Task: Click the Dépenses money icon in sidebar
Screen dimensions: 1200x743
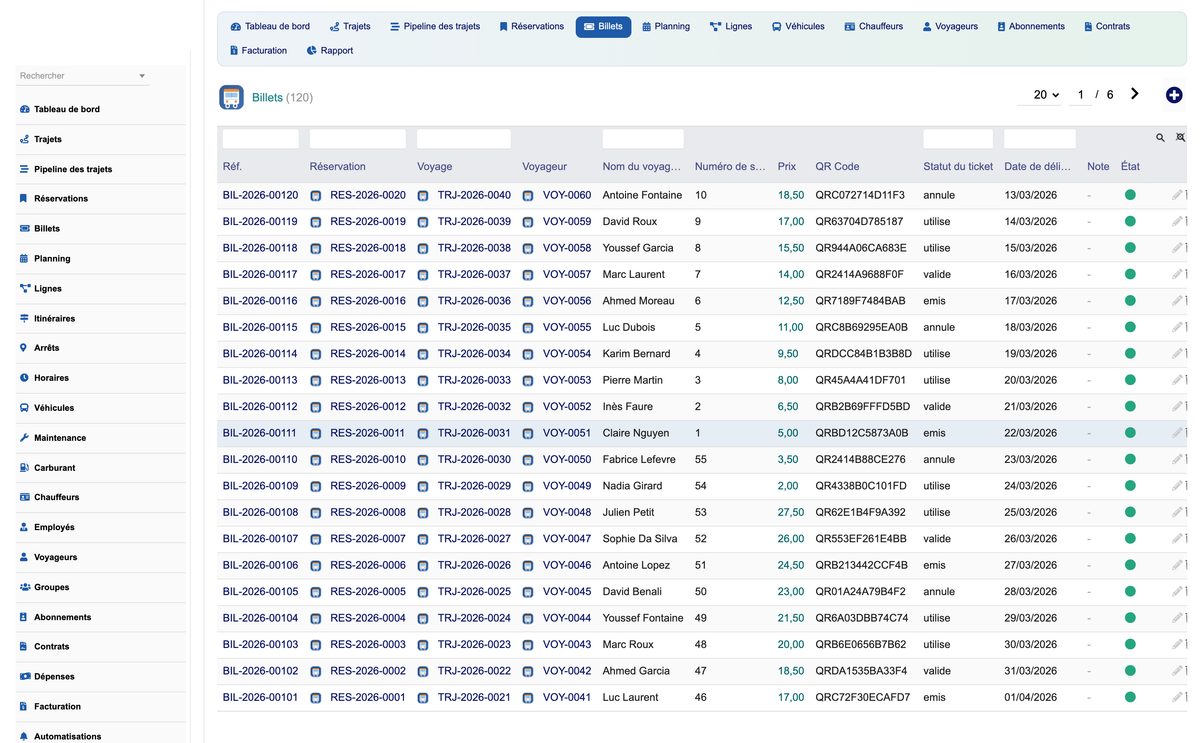Action: [x=24, y=677]
